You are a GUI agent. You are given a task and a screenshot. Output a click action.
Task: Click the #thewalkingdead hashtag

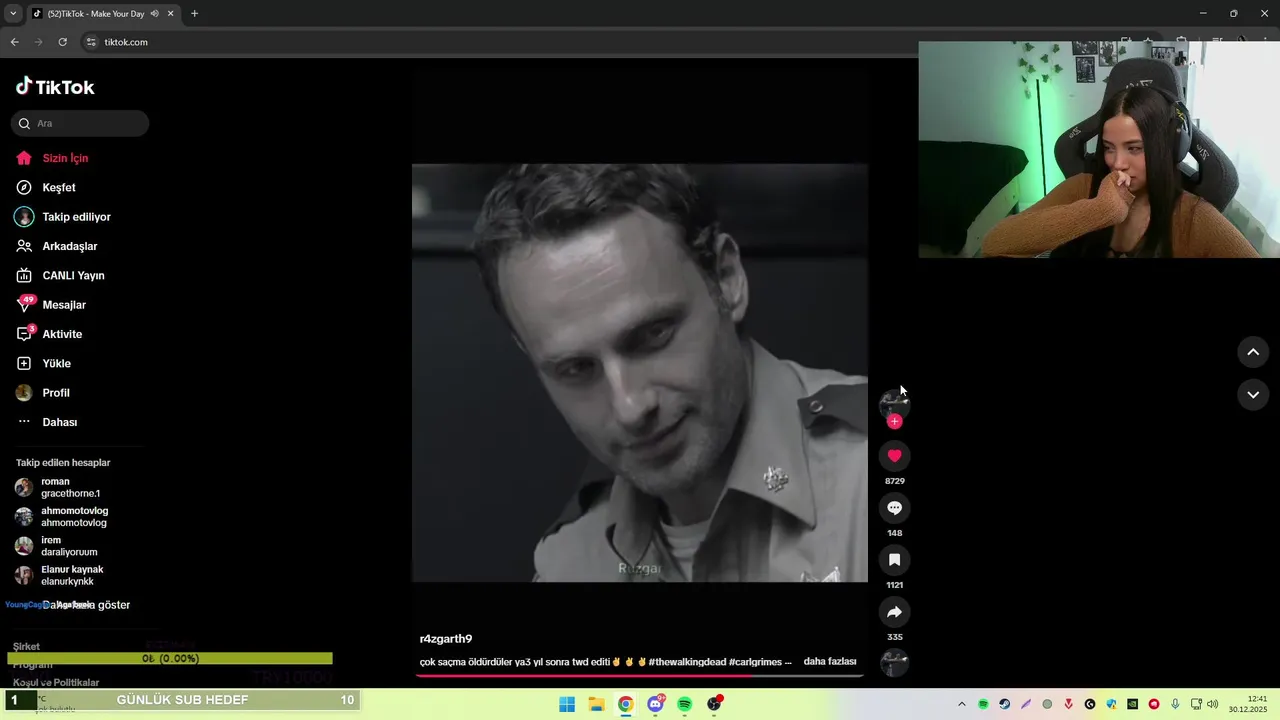[687, 662]
